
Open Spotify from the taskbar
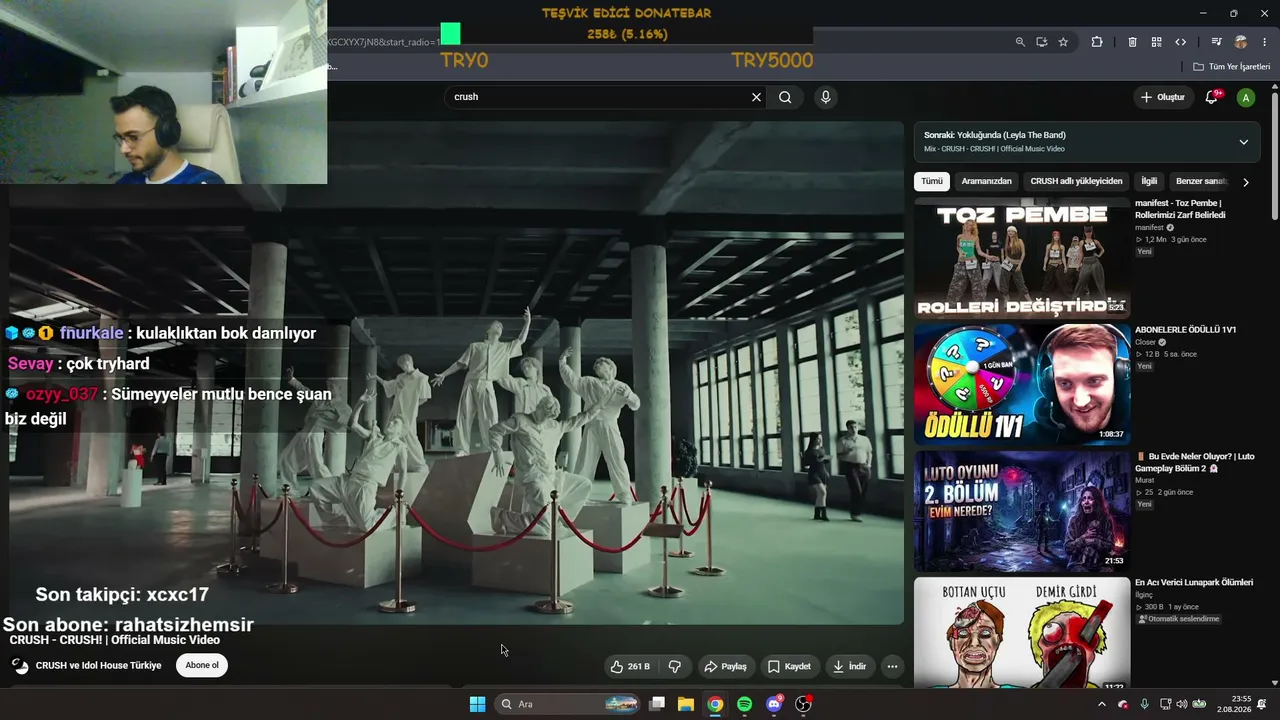click(x=744, y=704)
